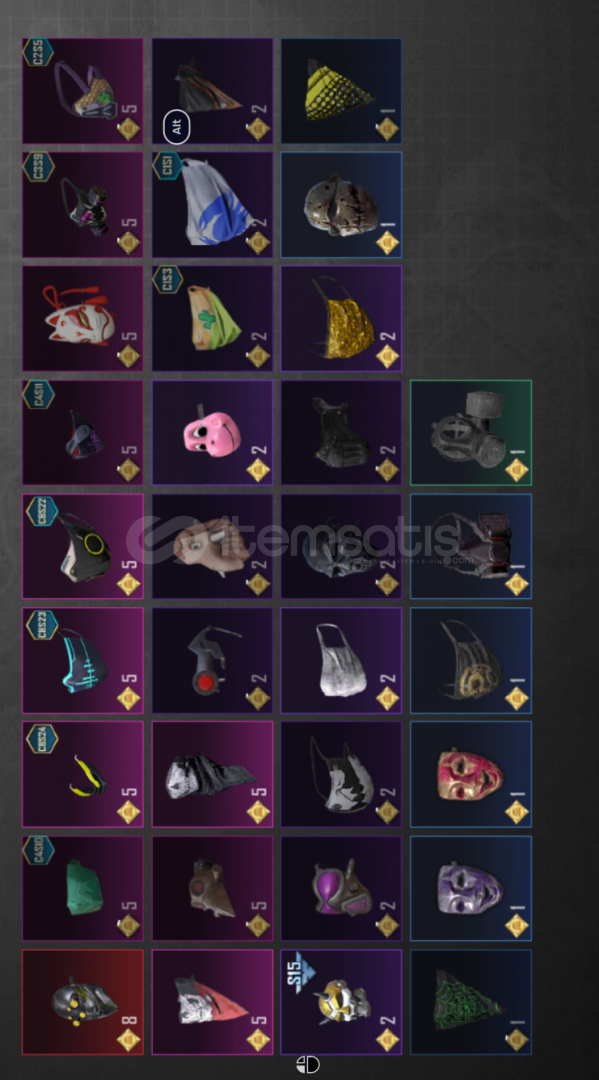Select the C1S3 green cactus mask
The height and width of the screenshot is (1080, 599).
[x=212, y=318]
